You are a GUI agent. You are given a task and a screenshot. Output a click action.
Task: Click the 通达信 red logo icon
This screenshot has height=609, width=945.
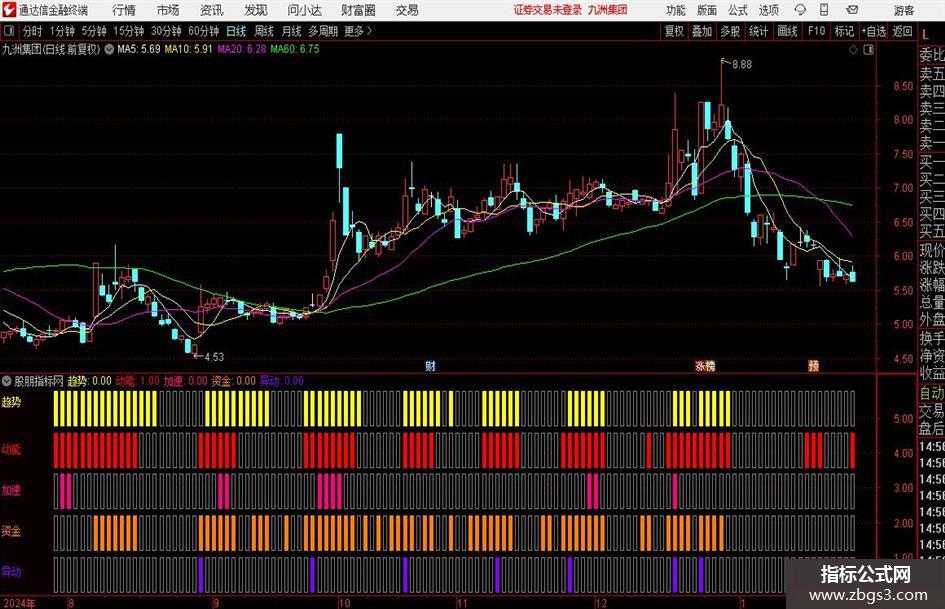coord(9,10)
